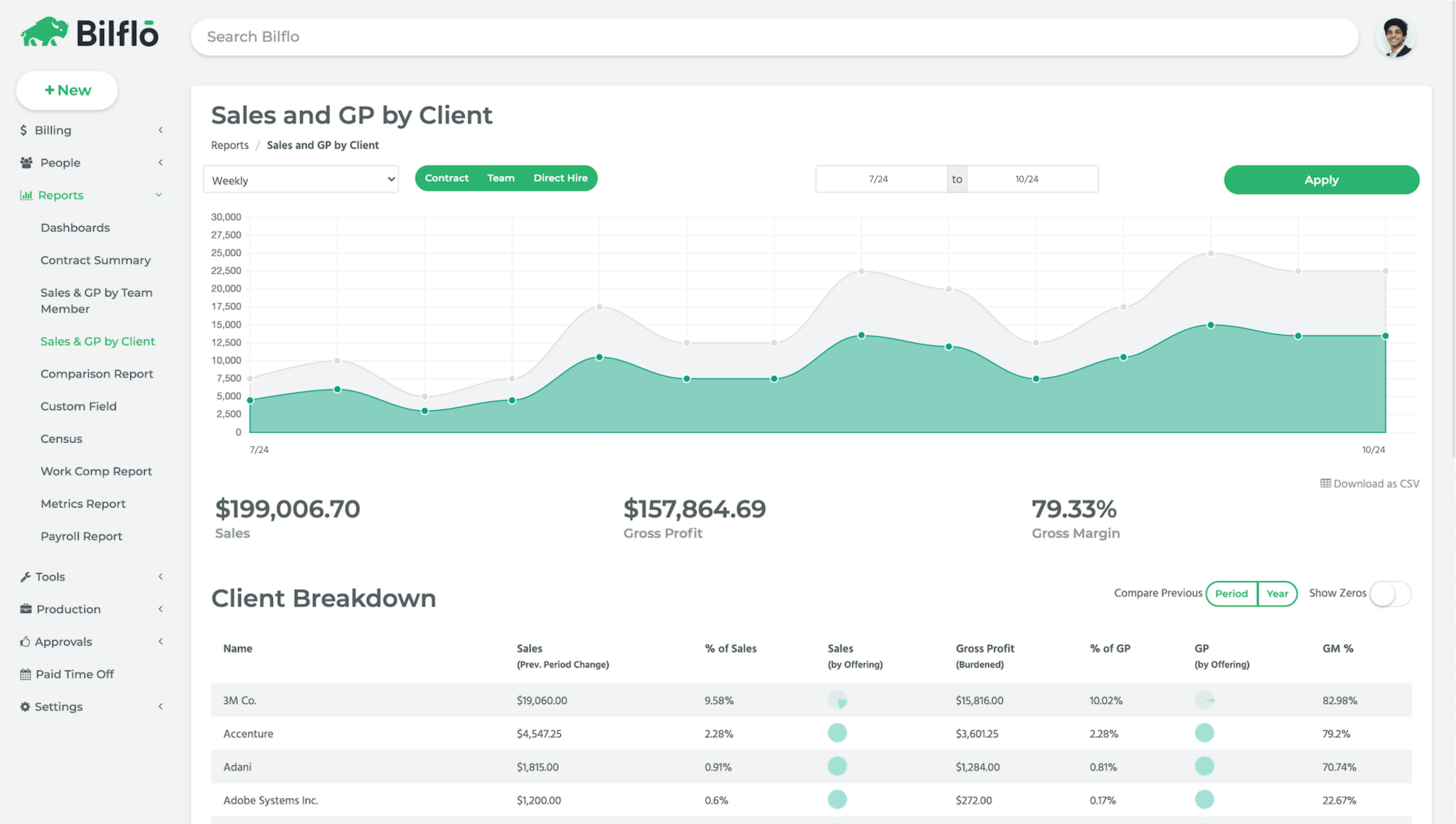1456x824 pixels.
Task: Click the Settings gear icon
Action: (x=24, y=706)
